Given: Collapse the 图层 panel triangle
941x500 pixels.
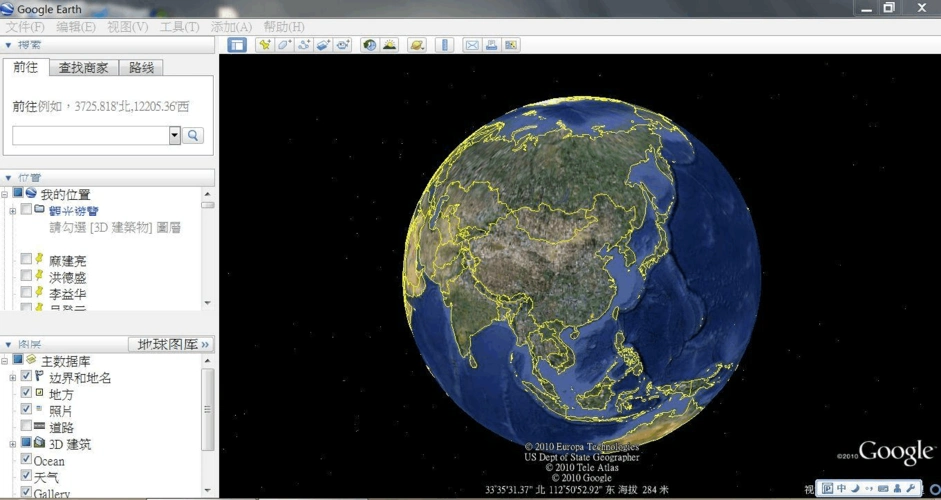Looking at the screenshot, I should click(8, 345).
